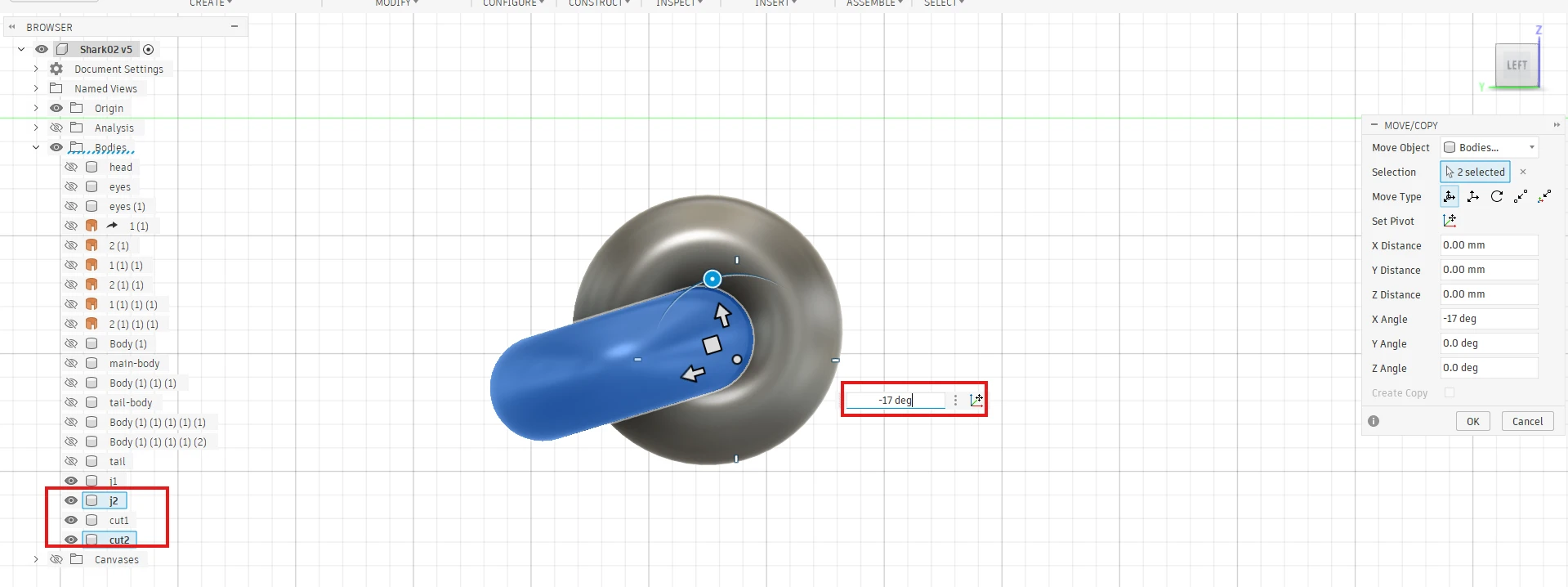
Task: Select the Rotate move type icon
Action: click(1497, 196)
